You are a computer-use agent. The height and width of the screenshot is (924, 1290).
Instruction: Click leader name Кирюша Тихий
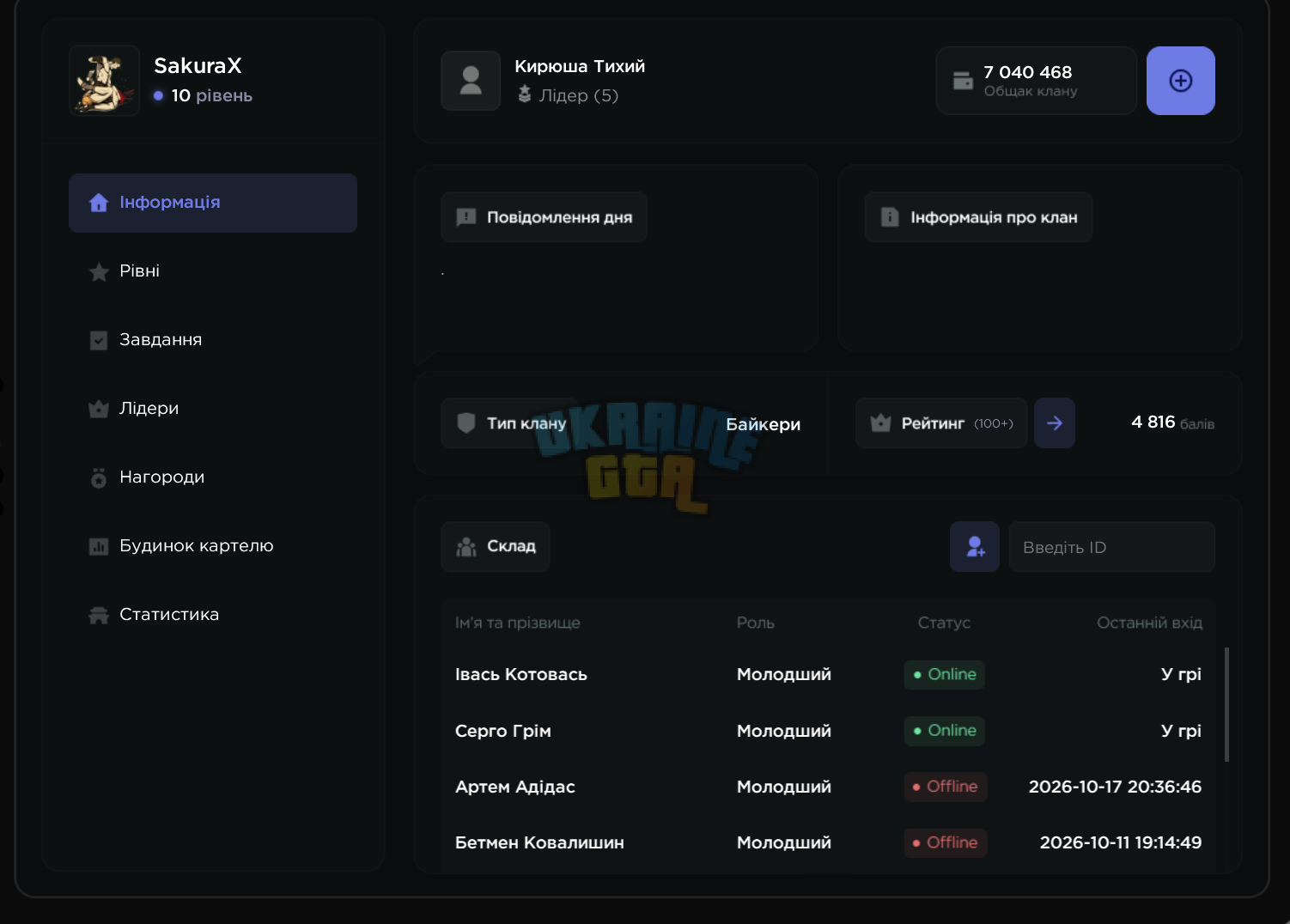[x=580, y=66]
